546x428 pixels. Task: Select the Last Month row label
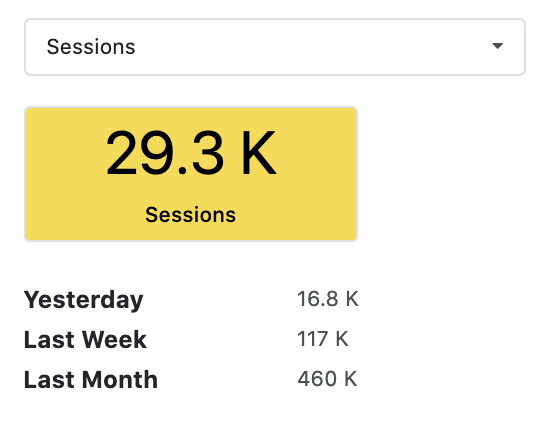point(91,380)
